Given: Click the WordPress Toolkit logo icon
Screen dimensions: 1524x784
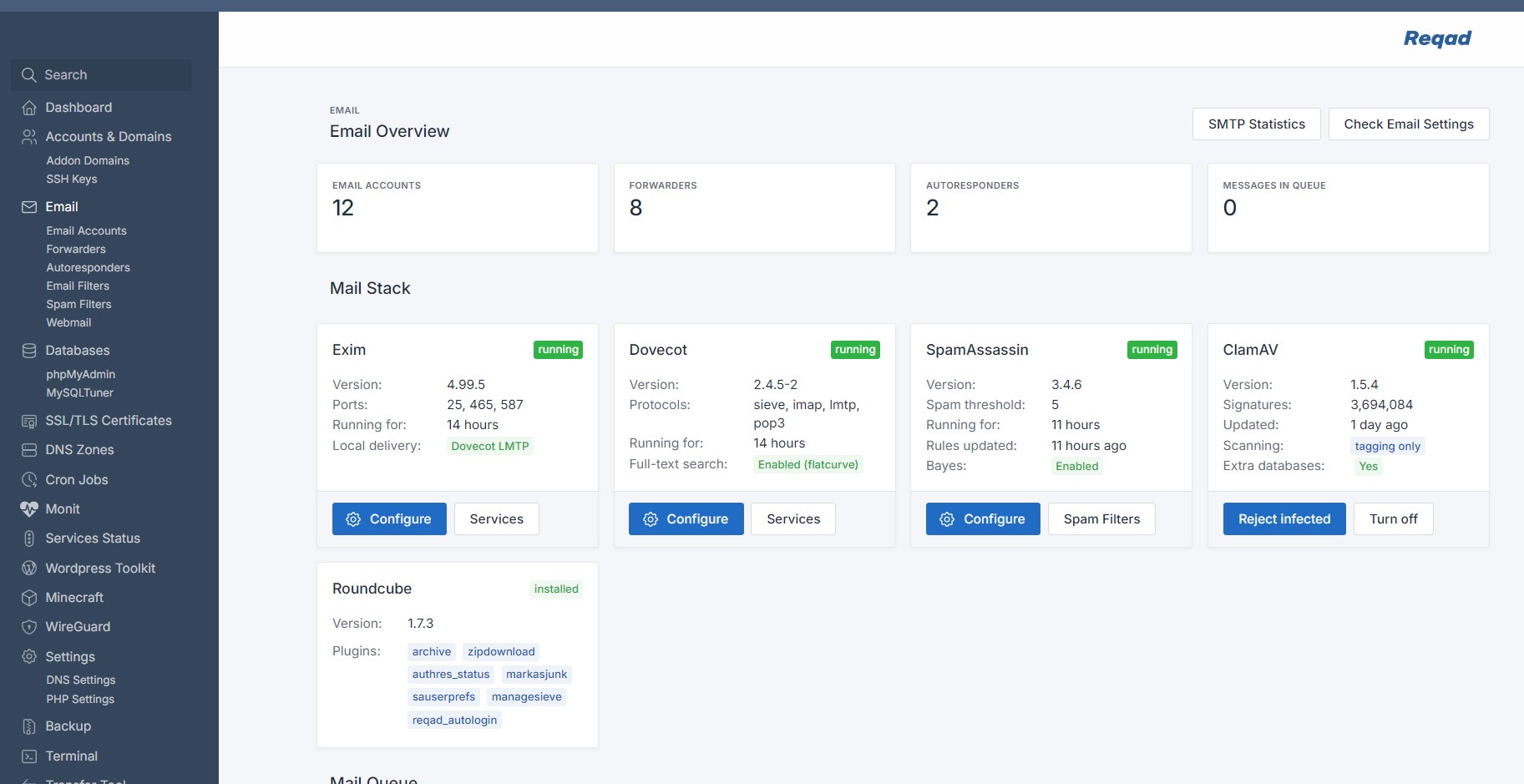Looking at the screenshot, I should point(29,569).
